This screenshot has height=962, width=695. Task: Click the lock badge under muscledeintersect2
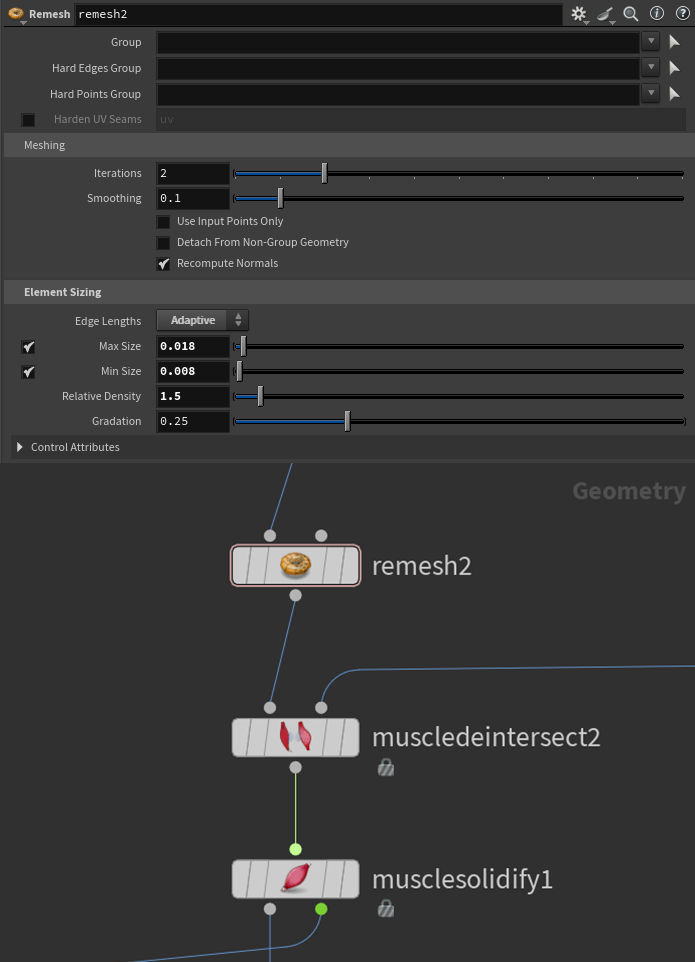click(385, 767)
